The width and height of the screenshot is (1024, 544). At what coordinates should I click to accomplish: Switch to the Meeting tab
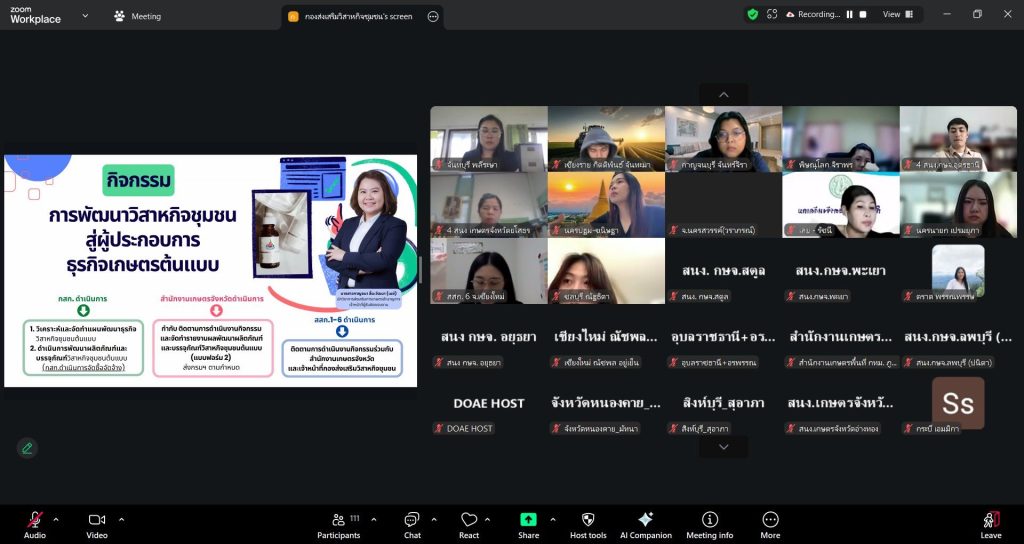coord(137,16)
